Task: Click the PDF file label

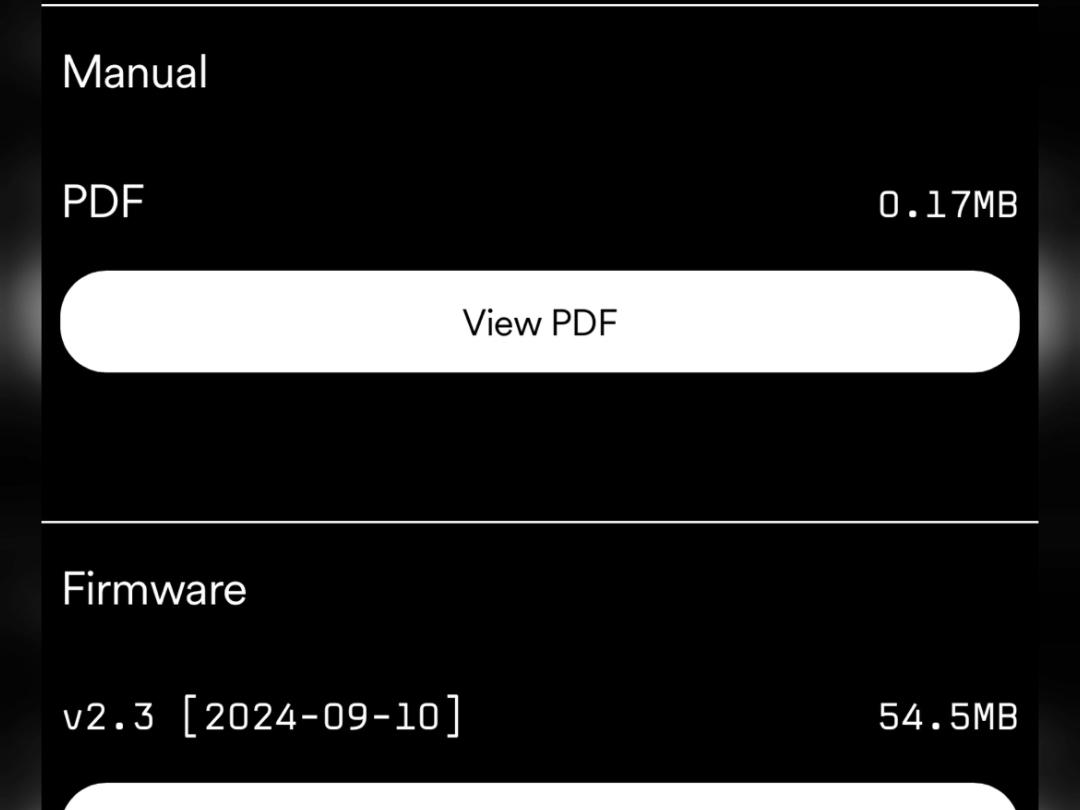Action: [102, 202]
